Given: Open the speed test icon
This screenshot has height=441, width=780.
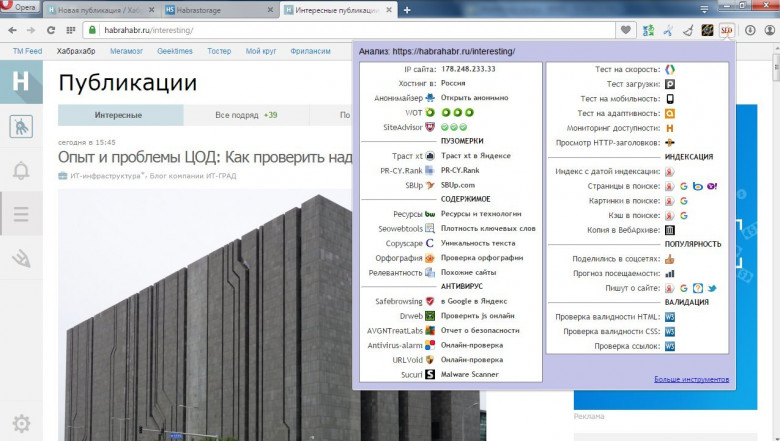Looking at the screenshot, I should tap(671, 69).
